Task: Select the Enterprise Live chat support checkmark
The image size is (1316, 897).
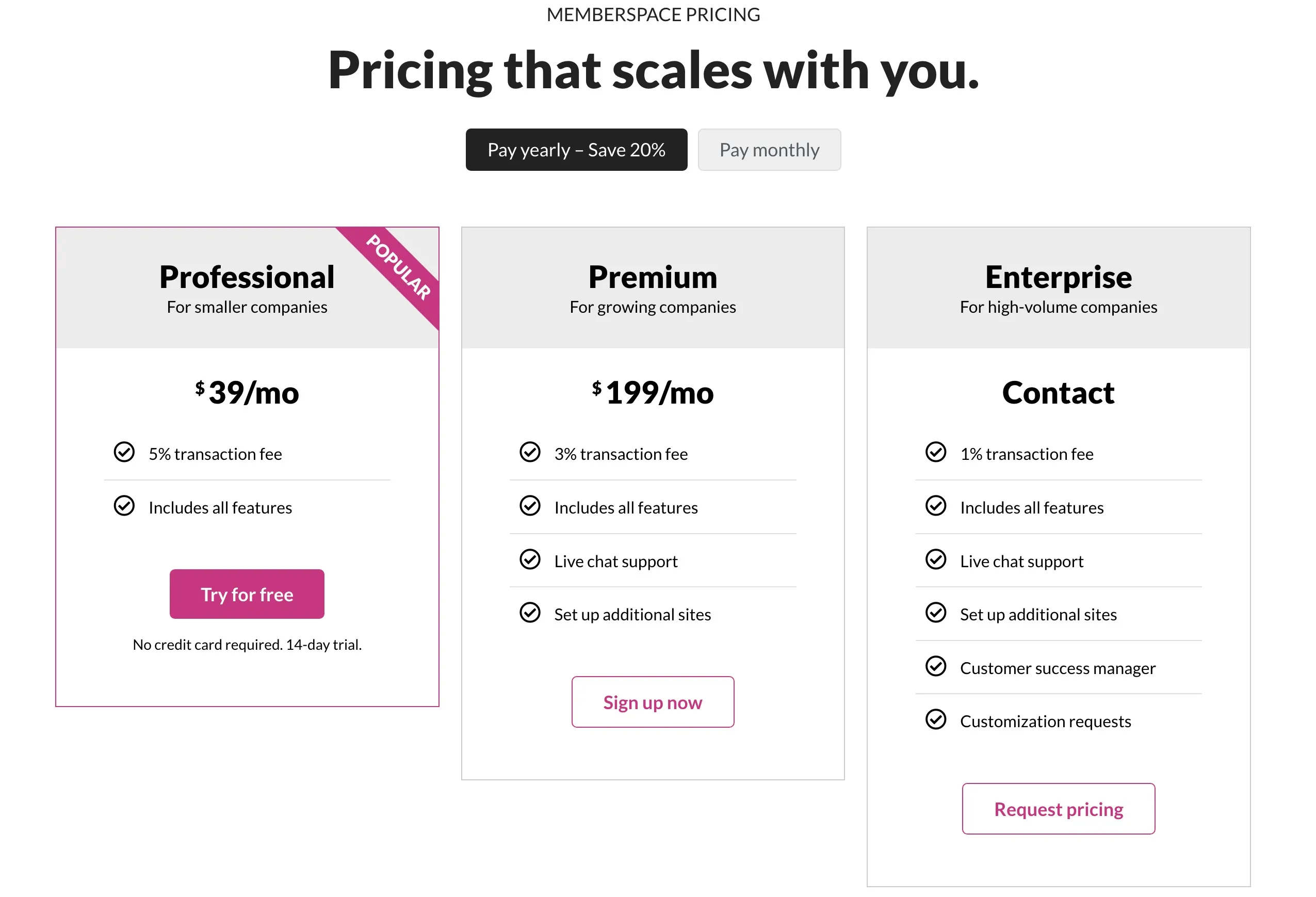Action: [936, 560]
